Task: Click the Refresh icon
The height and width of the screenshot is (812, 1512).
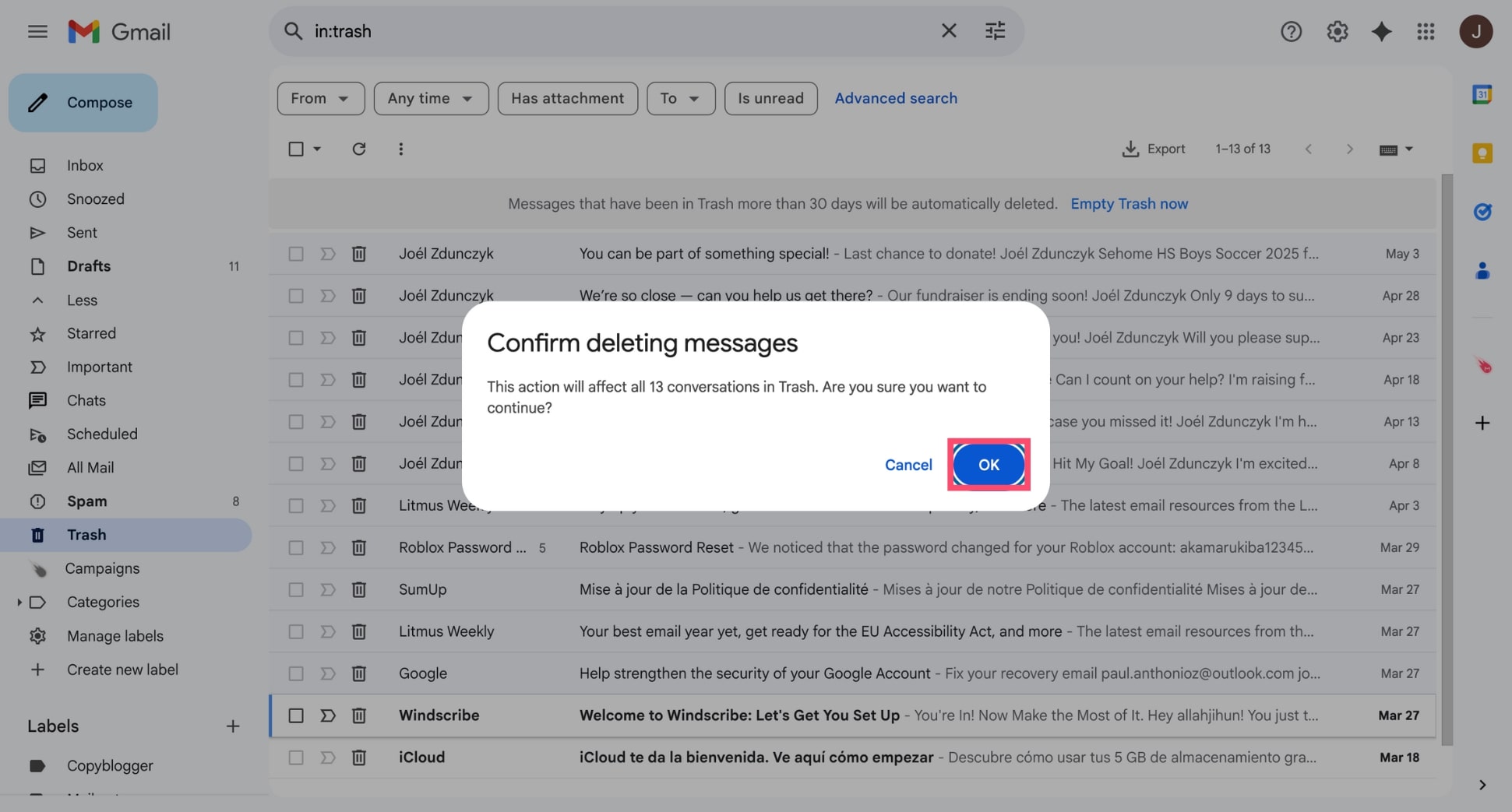Action: pos(358,149)
